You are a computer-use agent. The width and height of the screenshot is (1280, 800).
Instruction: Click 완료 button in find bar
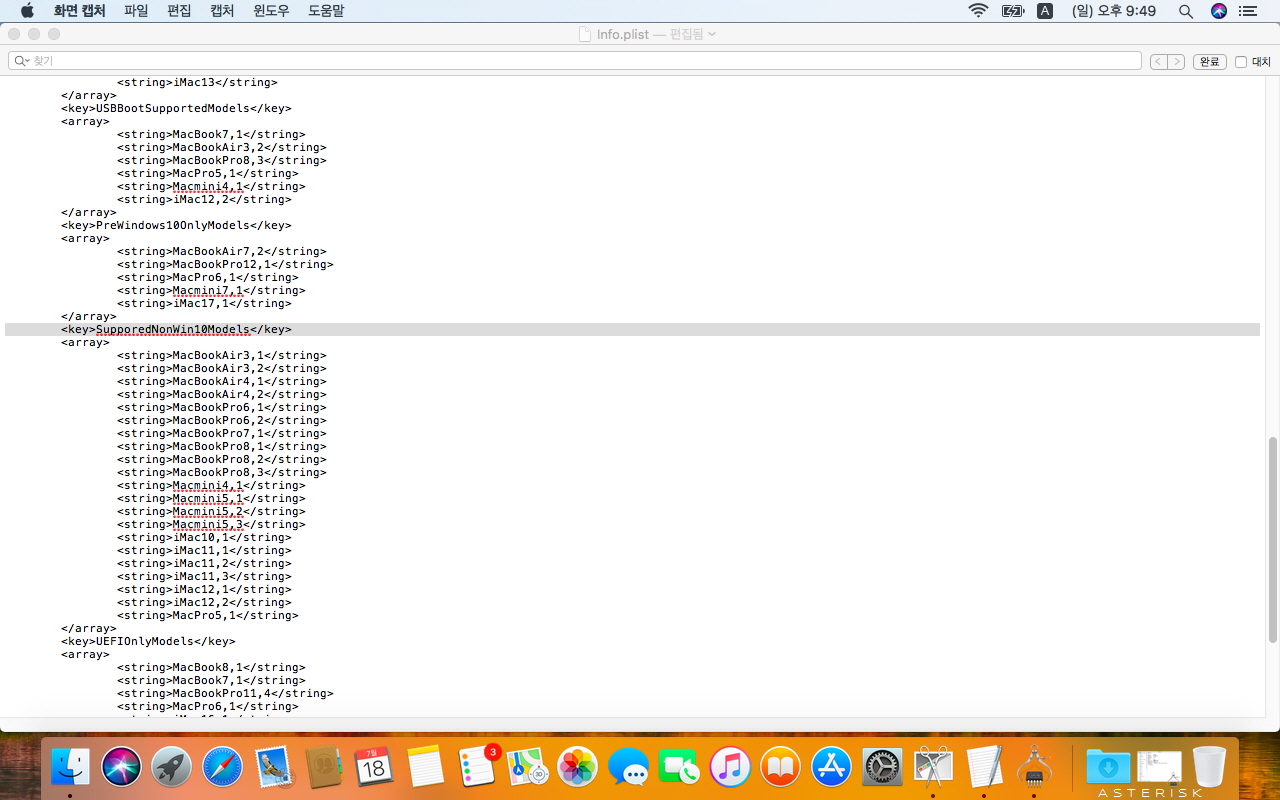(x=1210, y=61)
